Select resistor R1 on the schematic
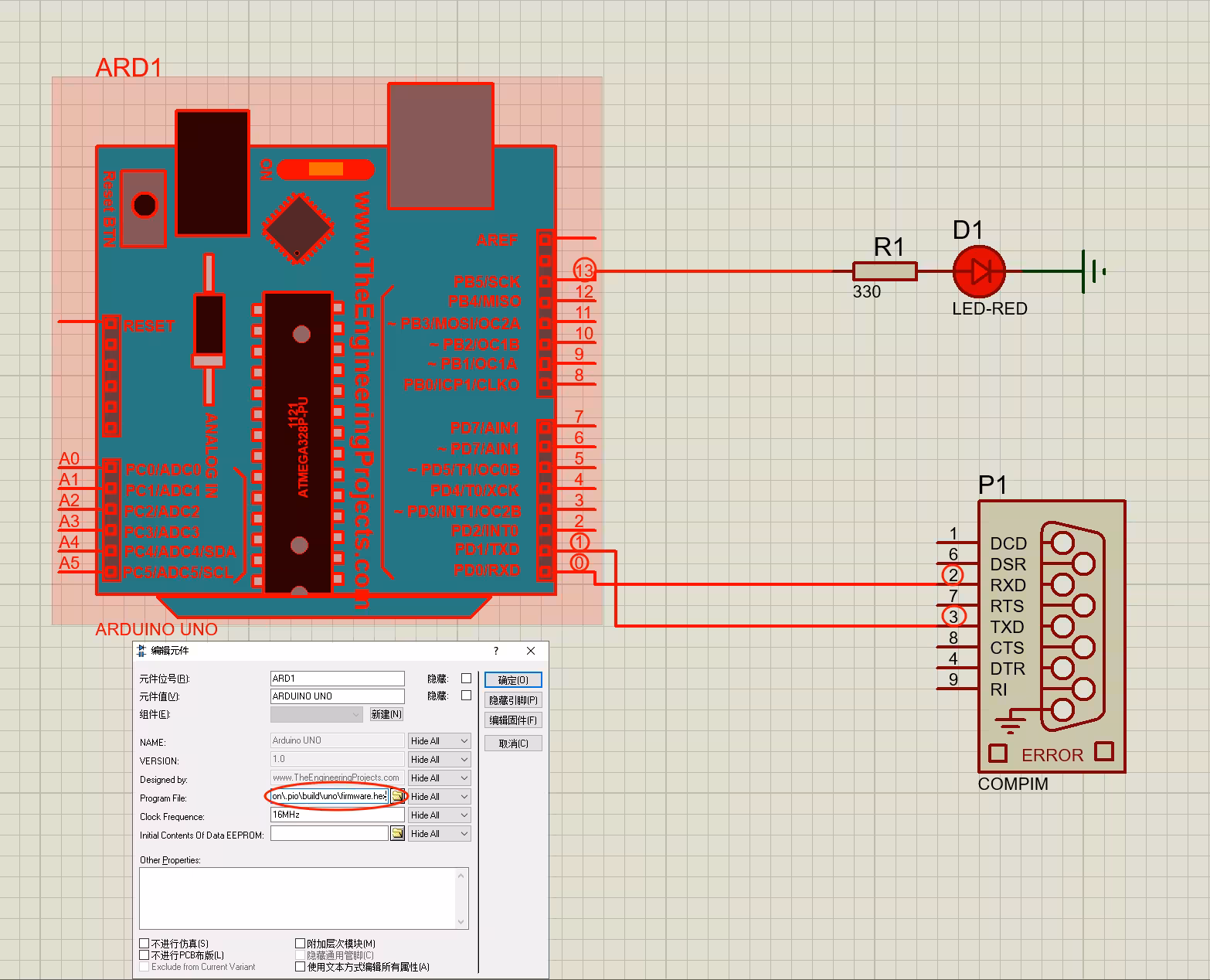Image resolution: width=1210 pixels, height=980 pixels. (x=885, y=271)
